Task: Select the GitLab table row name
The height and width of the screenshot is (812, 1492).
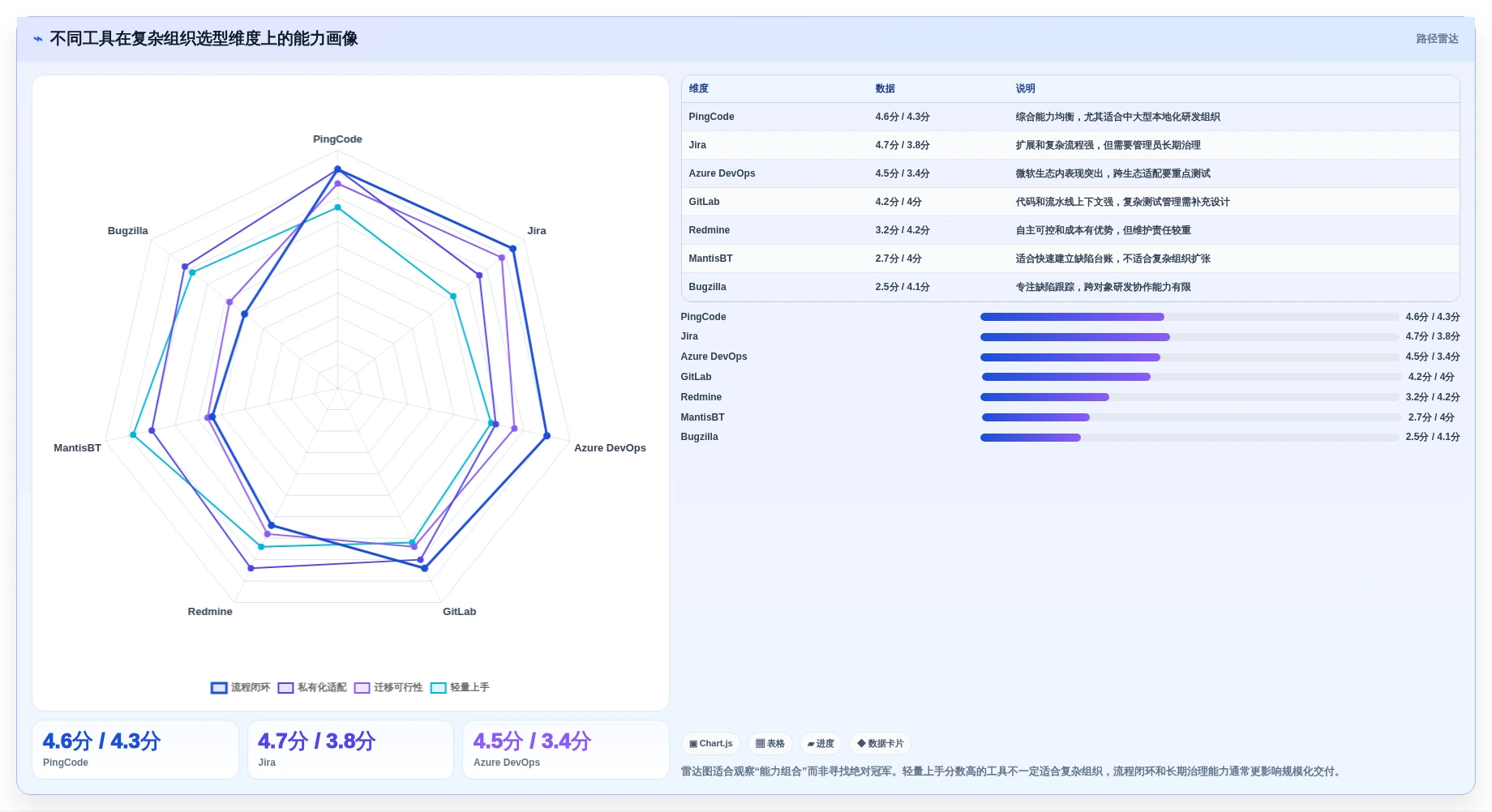Action: [x=705, y=202]
